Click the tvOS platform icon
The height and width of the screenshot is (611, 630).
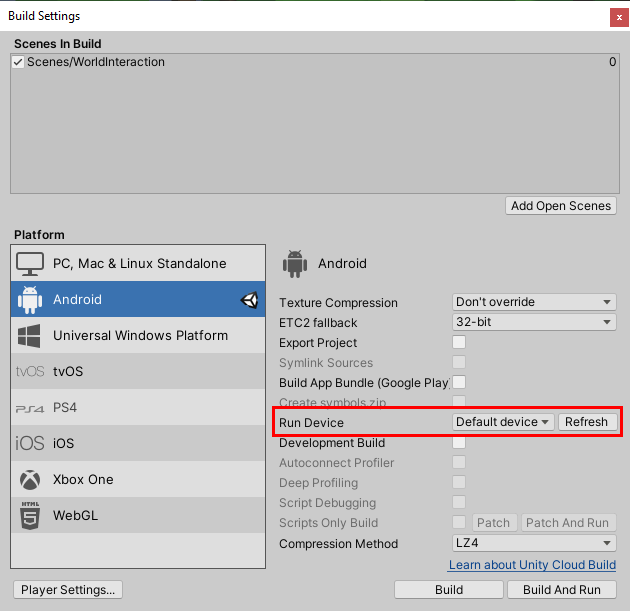coord(30,372)
